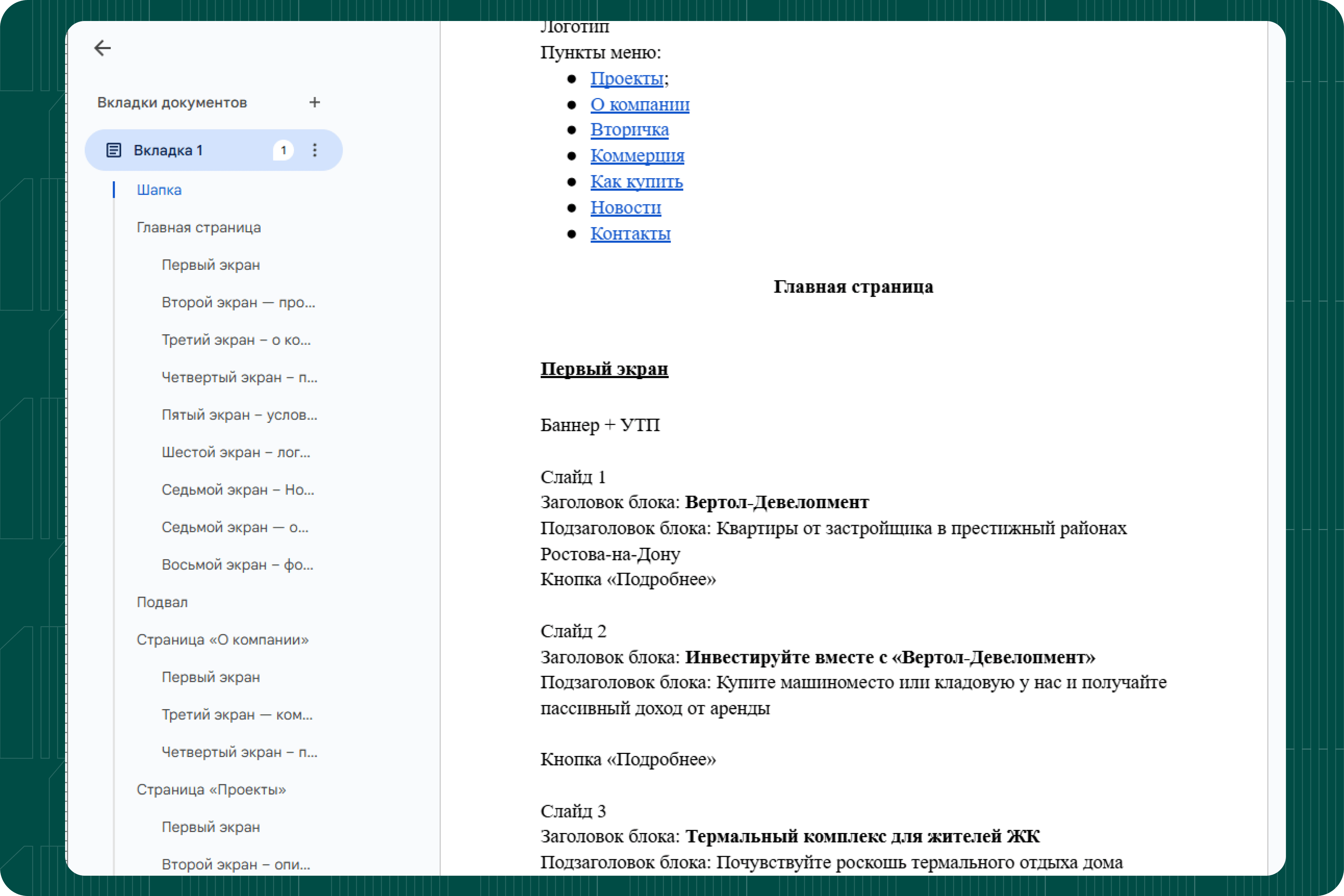Click the document icon next to Вкладка 1
This screenshot has width=1344, height=896.
click(114, 150)
